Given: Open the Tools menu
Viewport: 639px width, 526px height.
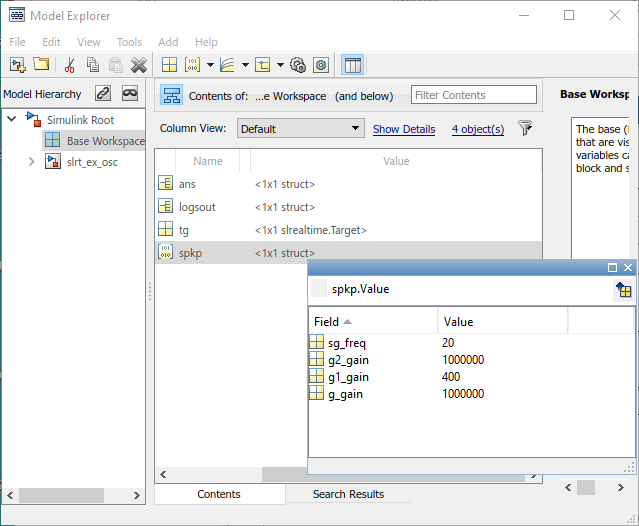Looking at the screenshot, I should pyautogui.click(x=129, y=42).
